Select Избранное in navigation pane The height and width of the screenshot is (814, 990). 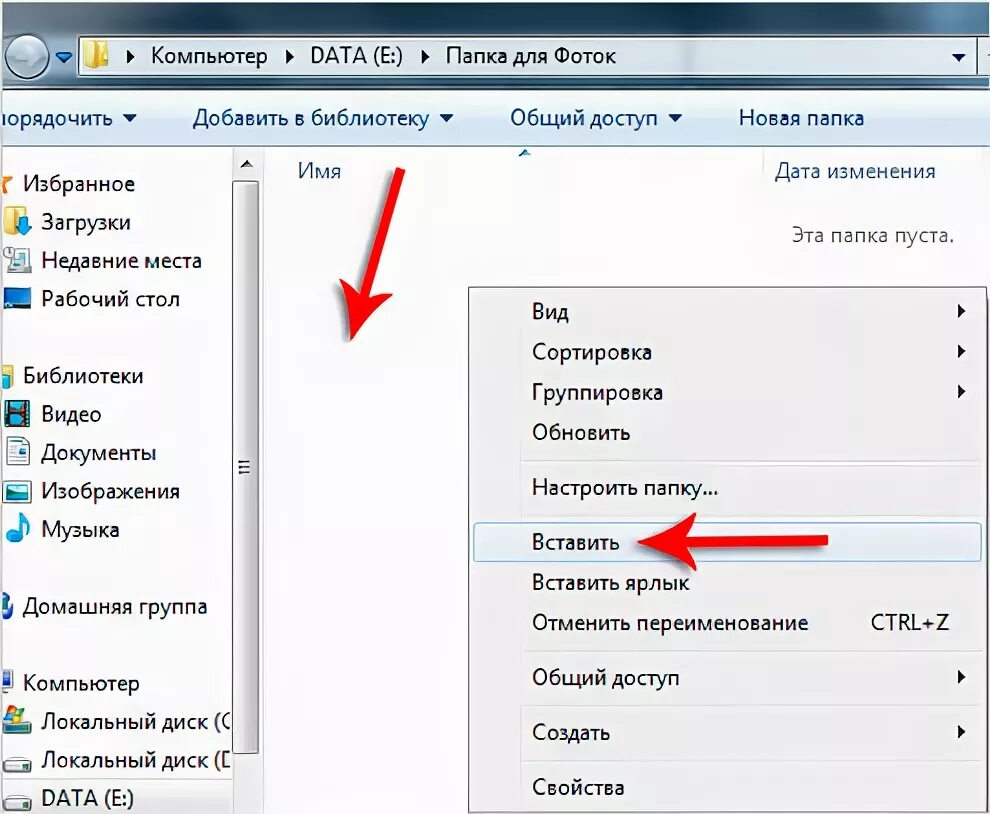(x=79, y=184)
